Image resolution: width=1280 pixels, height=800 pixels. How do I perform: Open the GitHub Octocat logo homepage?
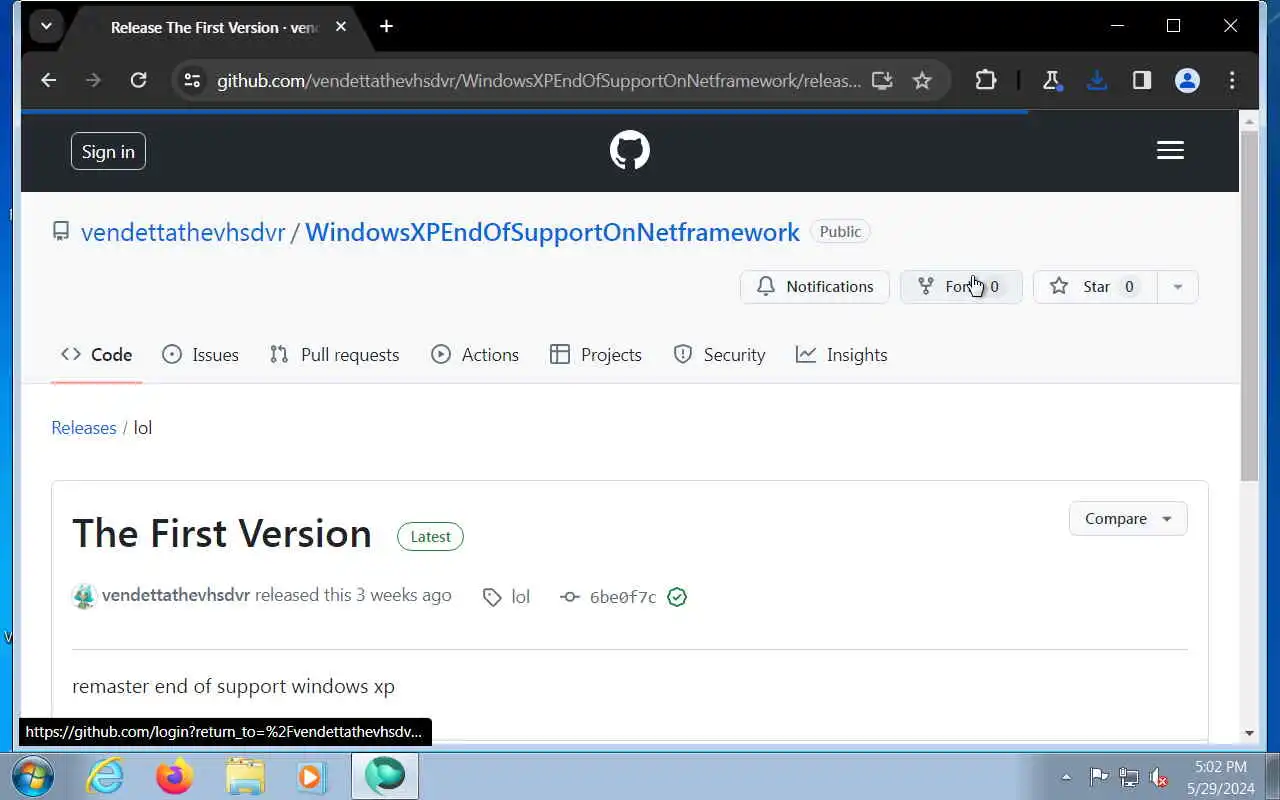[630, 151]
